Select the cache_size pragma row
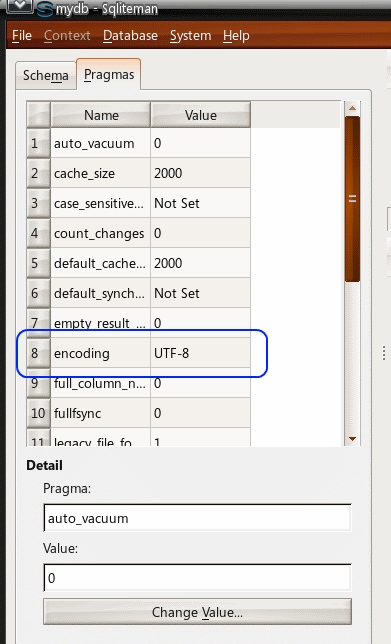 pos(138,173)
